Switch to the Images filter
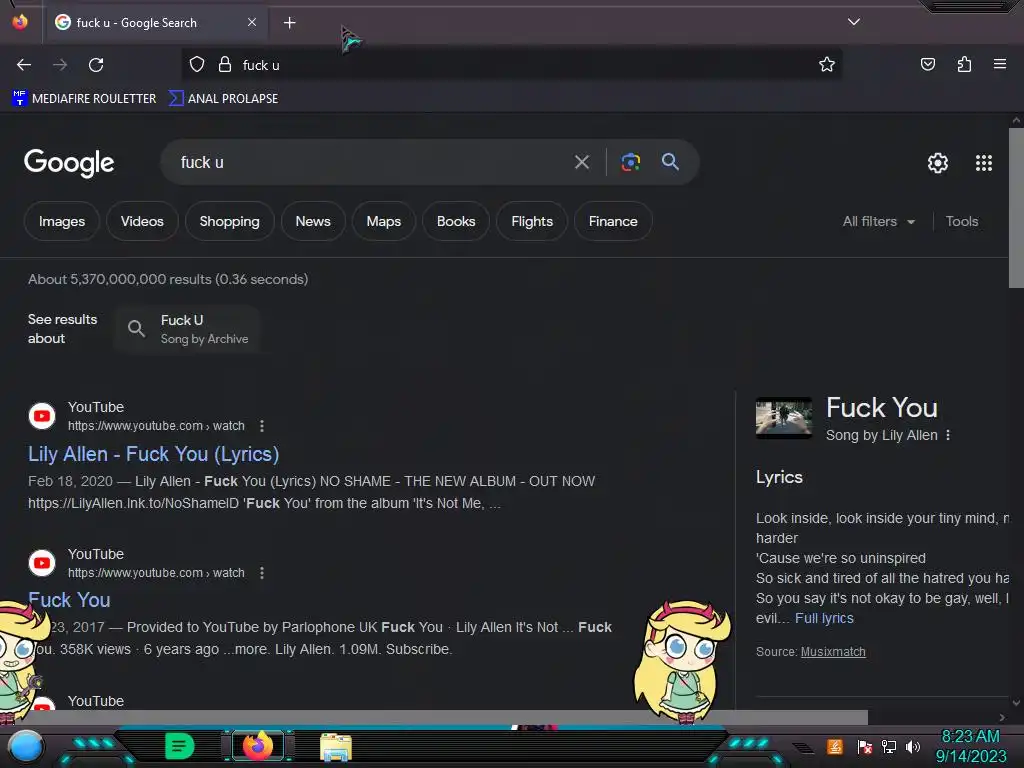This screenshot has height=768, width=1024. pos(62,221)
